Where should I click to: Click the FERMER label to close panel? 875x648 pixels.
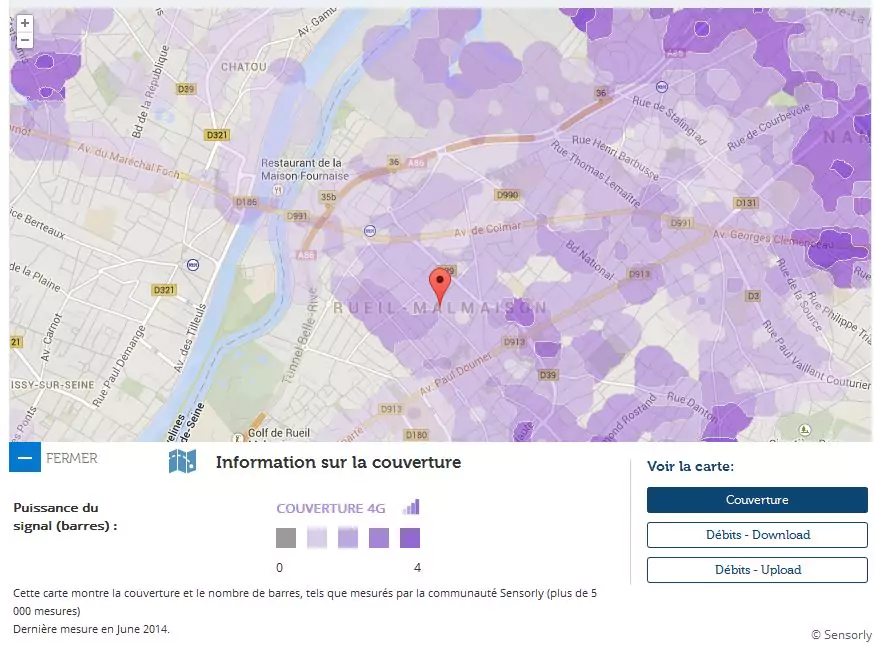72,458
